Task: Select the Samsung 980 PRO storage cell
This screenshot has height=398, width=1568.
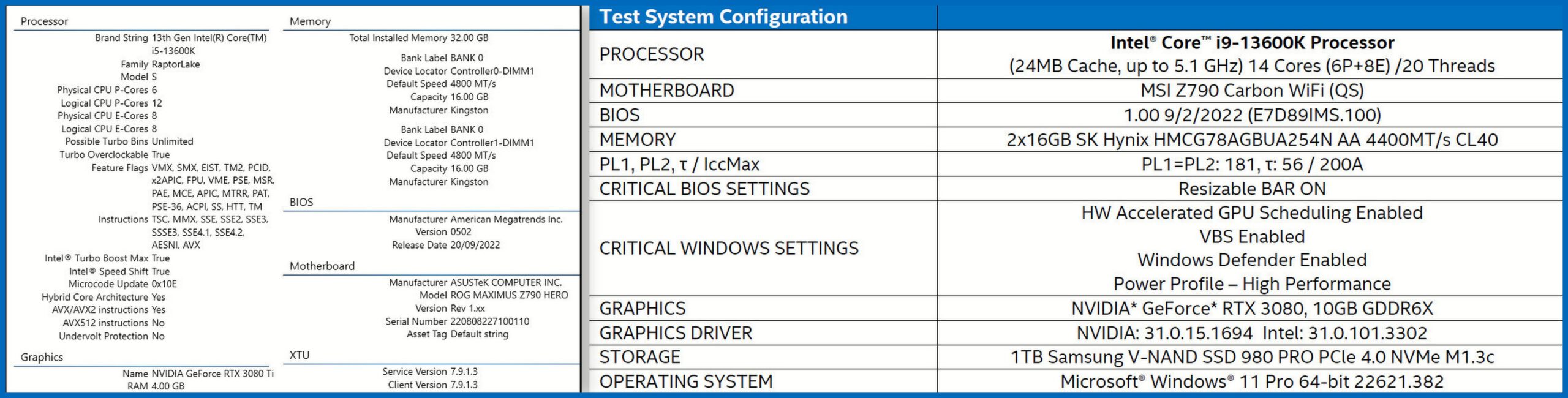Action: (x=1252, y=357)
